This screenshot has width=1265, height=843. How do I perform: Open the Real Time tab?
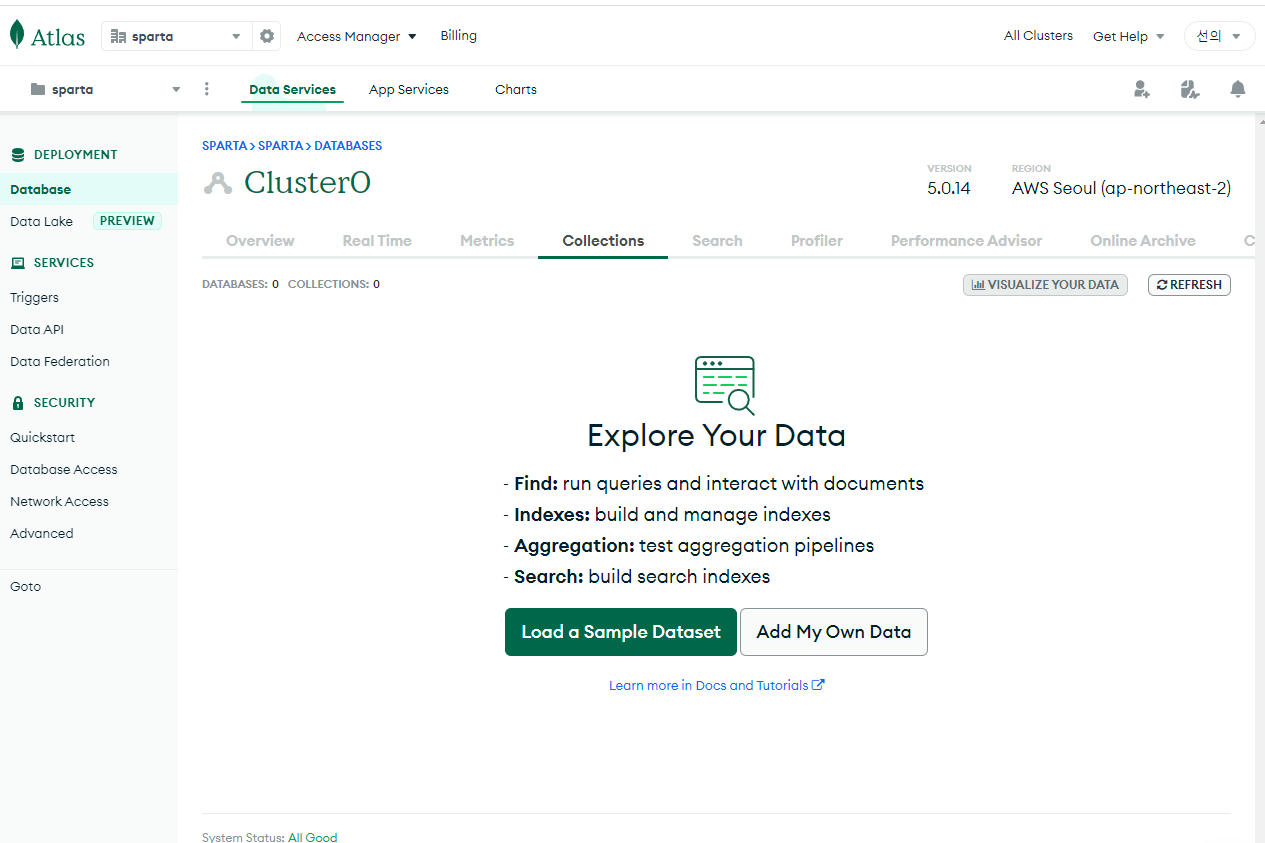[x=377, y=241]
